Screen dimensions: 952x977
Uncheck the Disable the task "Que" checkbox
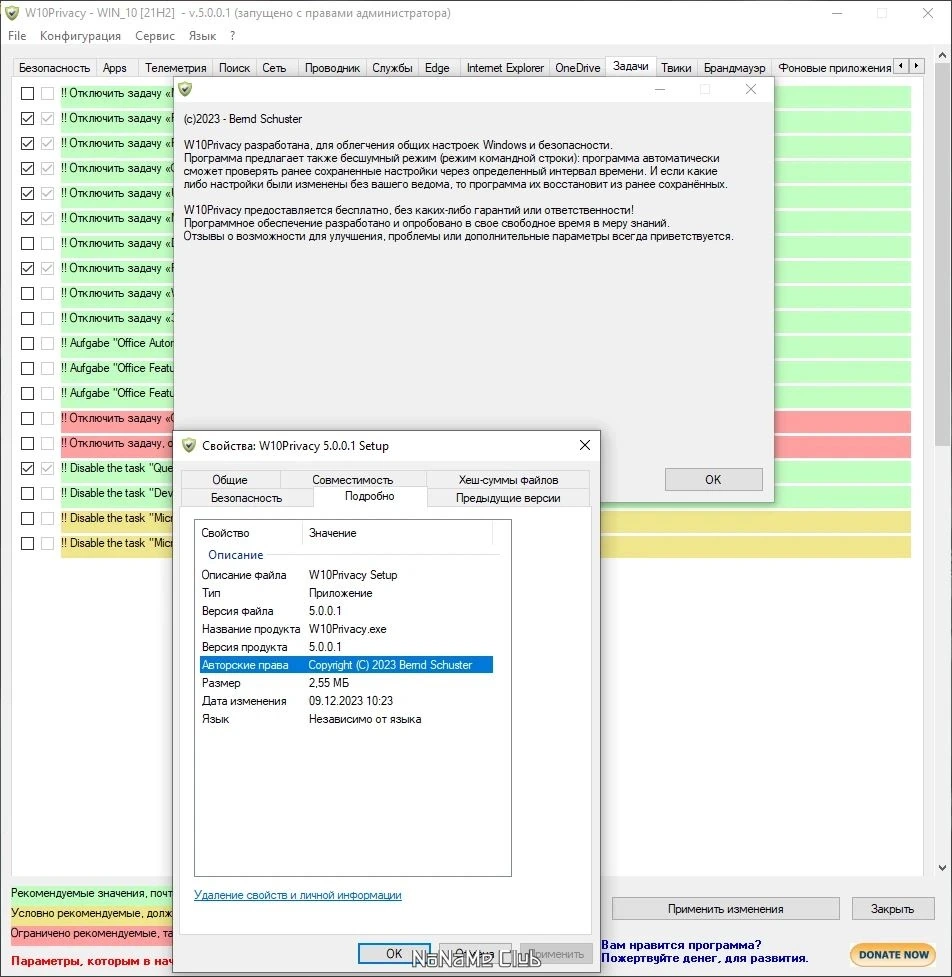27,468
